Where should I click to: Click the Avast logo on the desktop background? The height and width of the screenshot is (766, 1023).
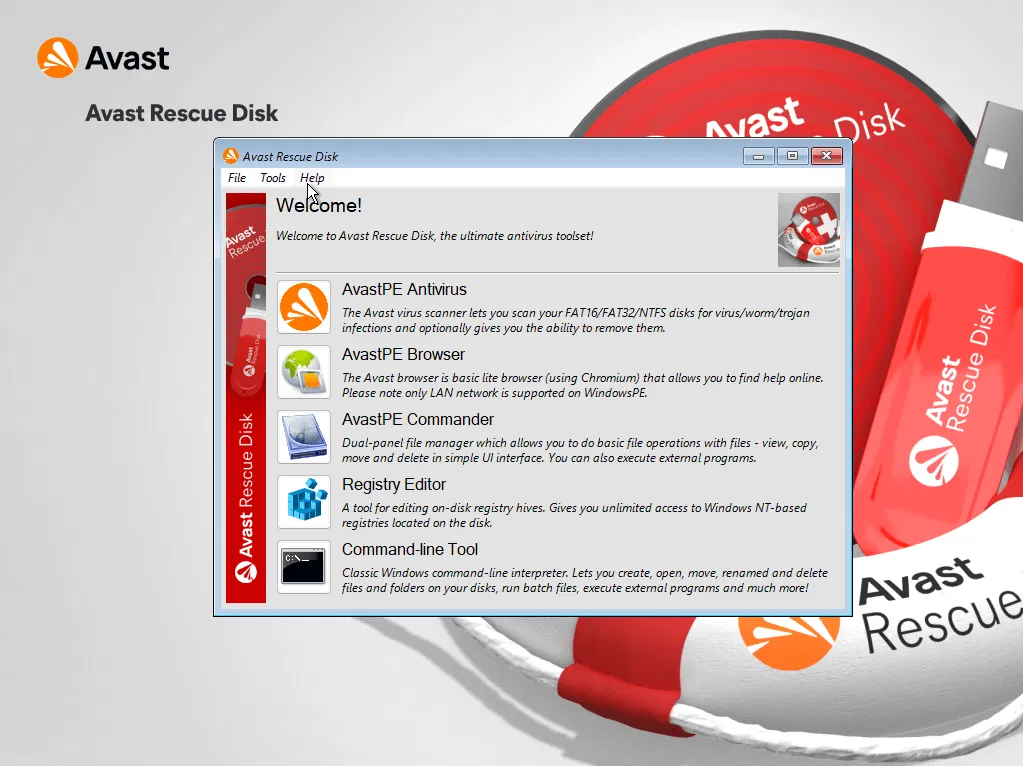pyautogui.click(x=103, y=57)
